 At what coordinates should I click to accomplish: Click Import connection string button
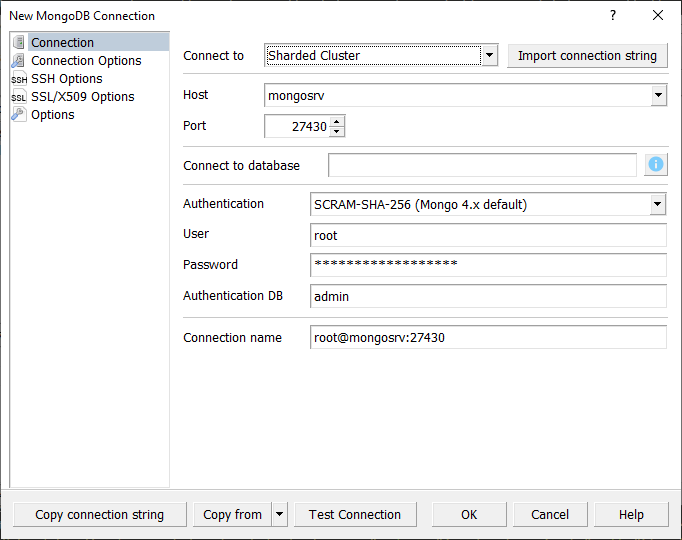pos(587,56)
